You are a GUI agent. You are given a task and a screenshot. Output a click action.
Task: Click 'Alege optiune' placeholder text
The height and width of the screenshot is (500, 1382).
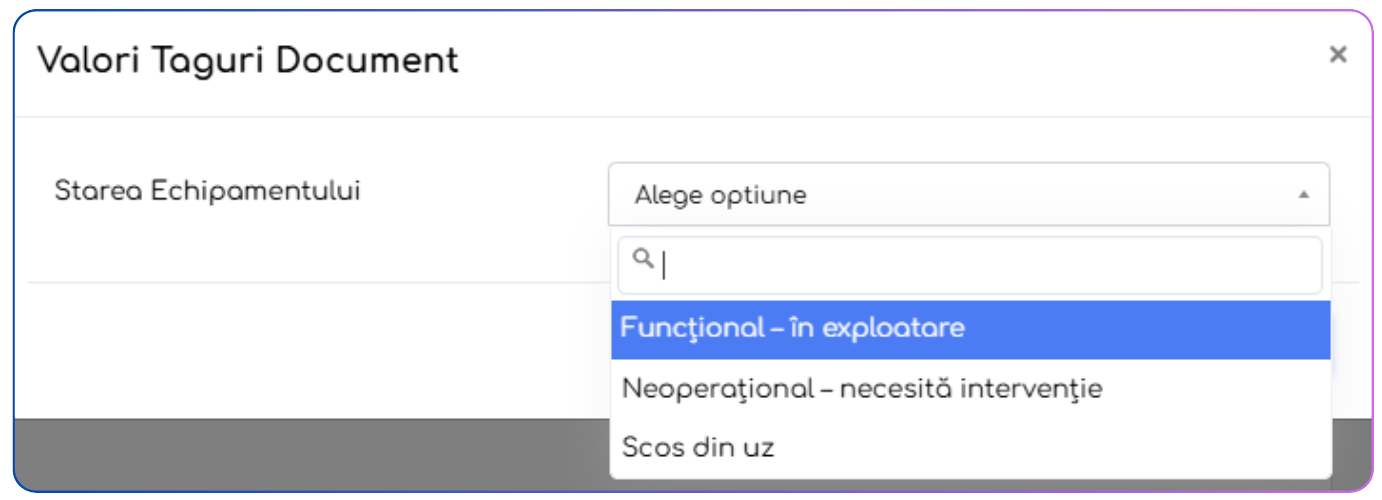pos(720,196)
